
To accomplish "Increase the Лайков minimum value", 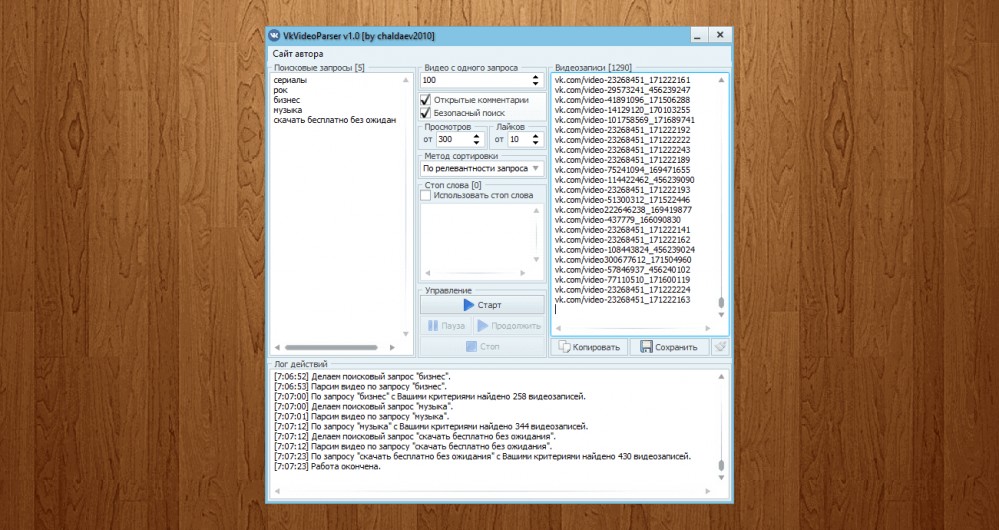I will click(535, 136).
